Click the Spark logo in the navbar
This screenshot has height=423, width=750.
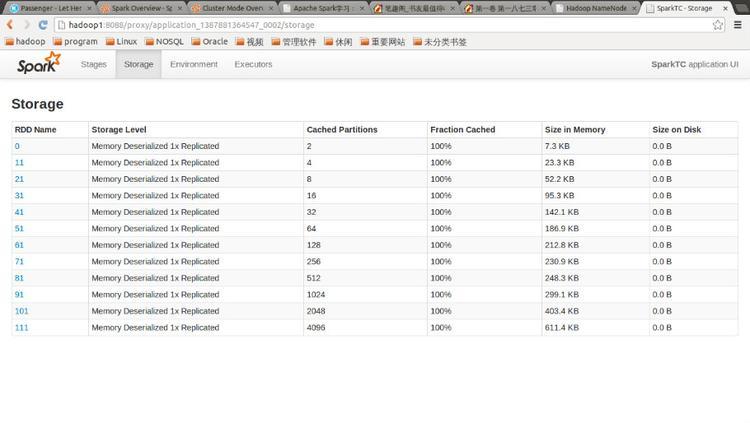click(x=38, y=64)
